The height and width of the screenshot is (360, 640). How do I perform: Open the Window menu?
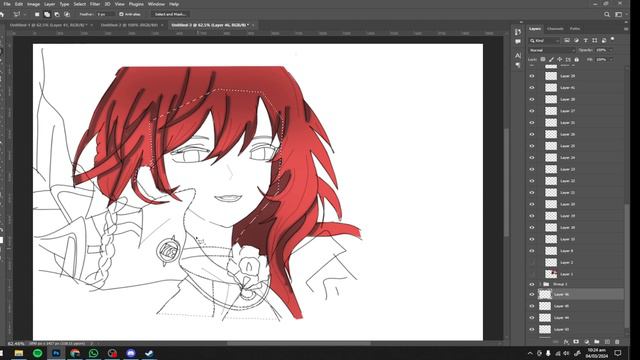click(156, 4)
